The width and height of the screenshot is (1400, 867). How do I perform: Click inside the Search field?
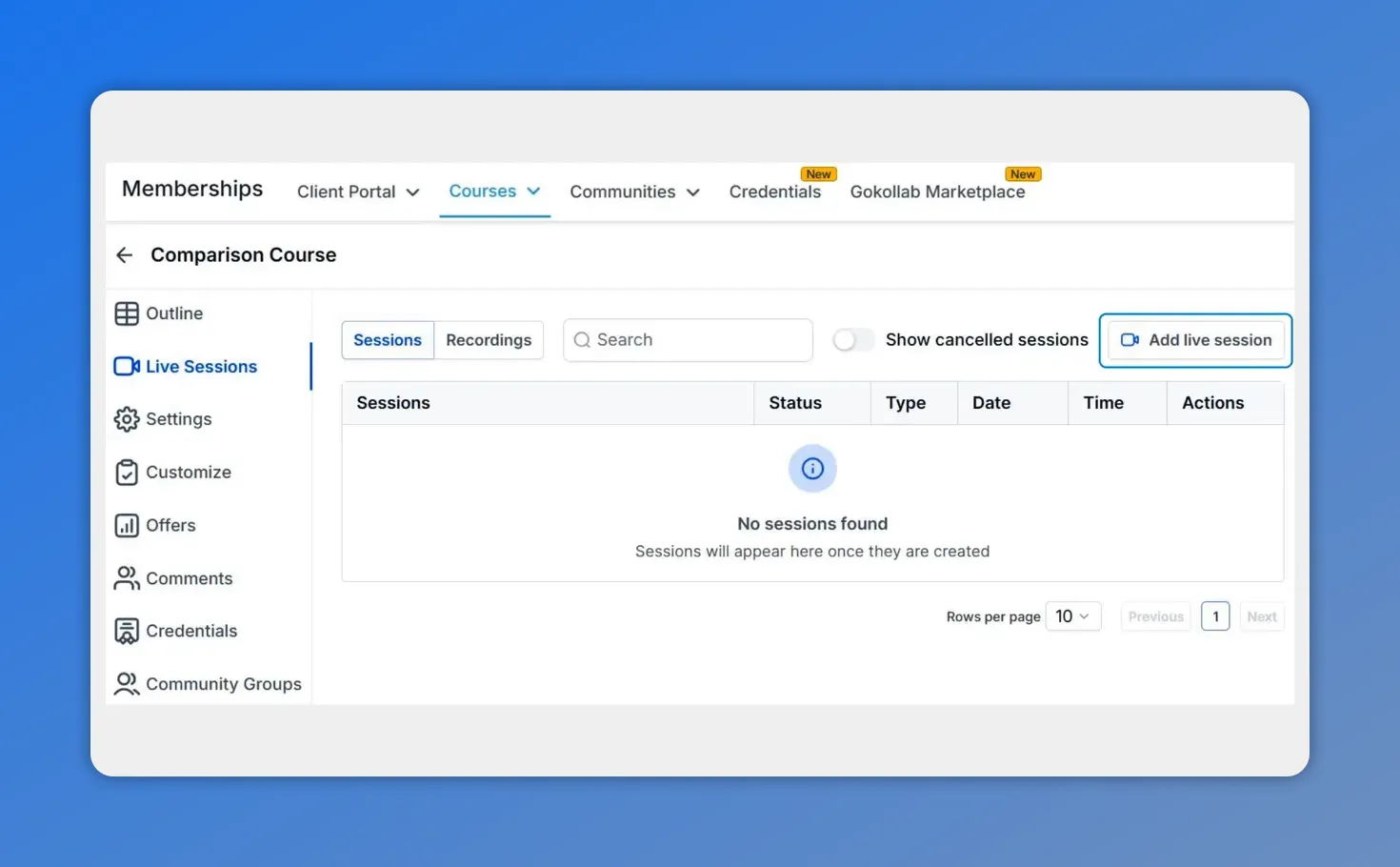coord(688,339)
